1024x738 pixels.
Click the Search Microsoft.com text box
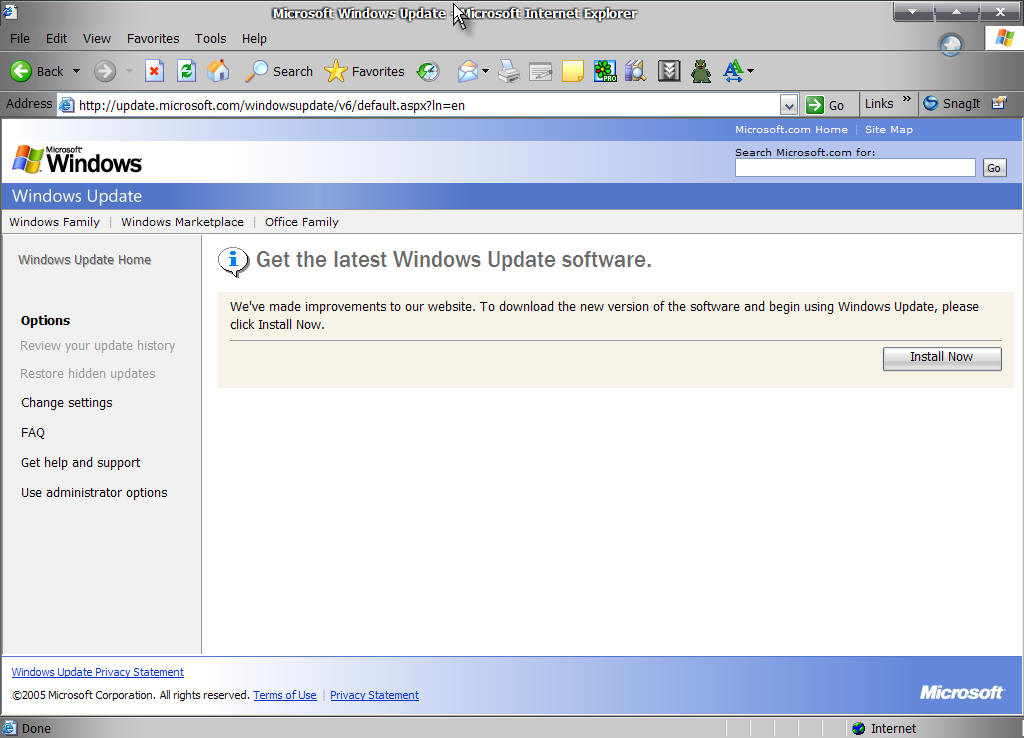pos(855,168)
